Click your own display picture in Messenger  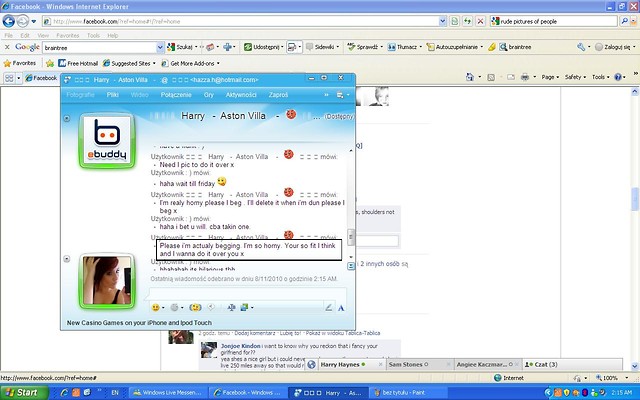(x=107, y=281)
